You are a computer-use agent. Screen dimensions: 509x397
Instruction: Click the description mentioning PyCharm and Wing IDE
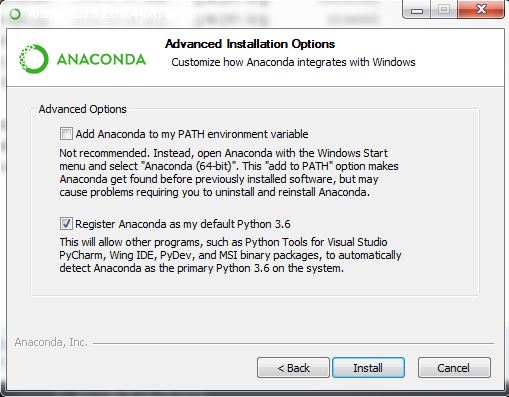(x=230, y=255)
